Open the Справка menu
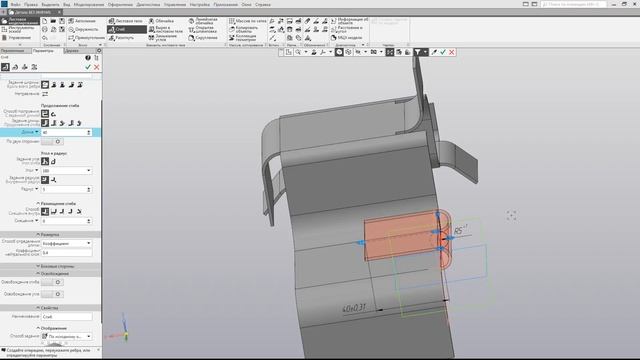This screenshot has height=360, width=640. [263, 4]
